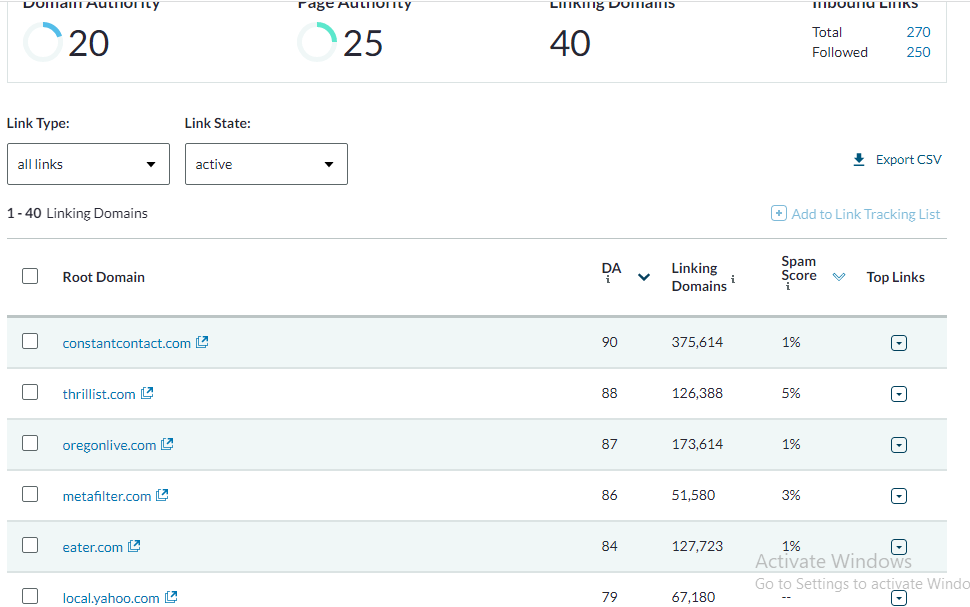Click the 126,388 linking domains cell

point(697,393)
